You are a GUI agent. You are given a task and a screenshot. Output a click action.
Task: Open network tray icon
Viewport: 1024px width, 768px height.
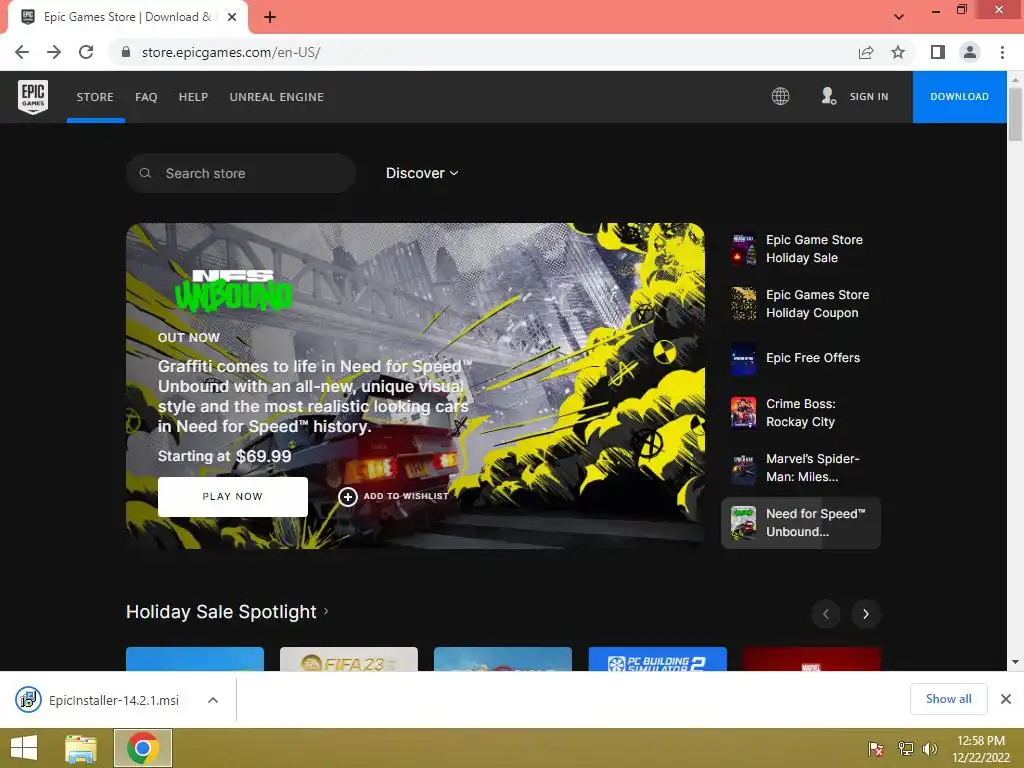[905, 749]
